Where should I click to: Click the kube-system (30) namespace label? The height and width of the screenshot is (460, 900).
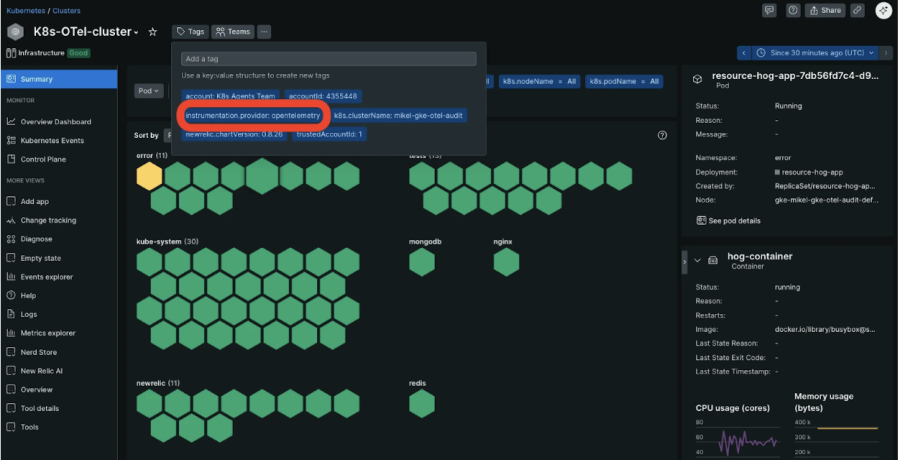point(167,242)
